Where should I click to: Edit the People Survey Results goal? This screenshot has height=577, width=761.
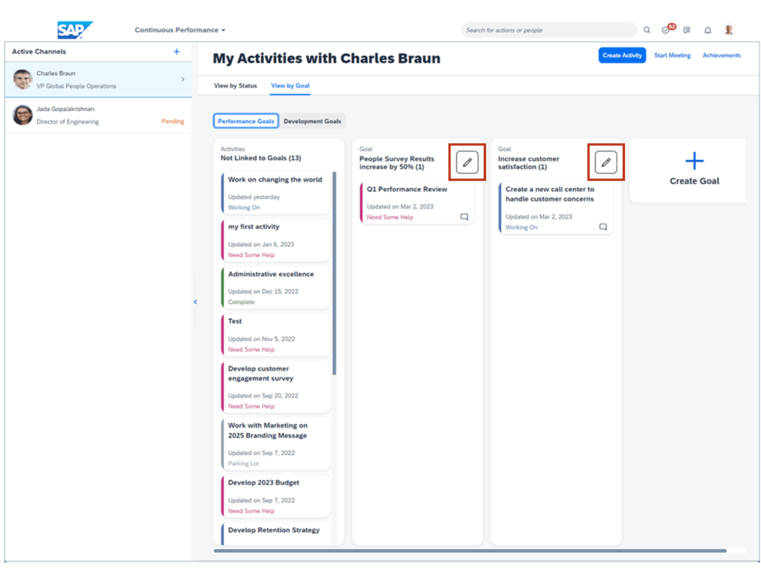pyautogui.click(x=467, y=162)
